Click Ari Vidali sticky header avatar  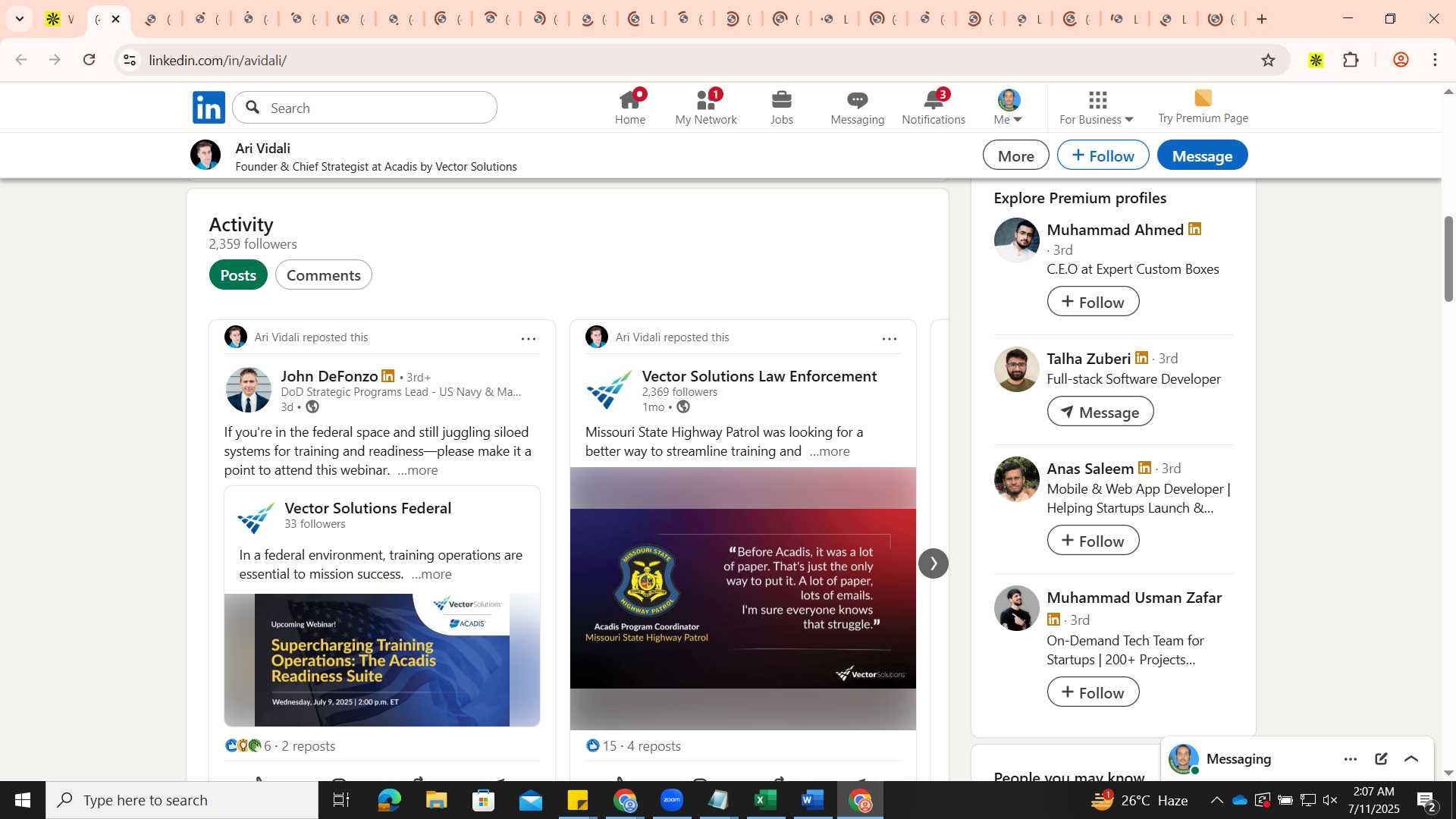pyautogui.click(x=206, y=155)
